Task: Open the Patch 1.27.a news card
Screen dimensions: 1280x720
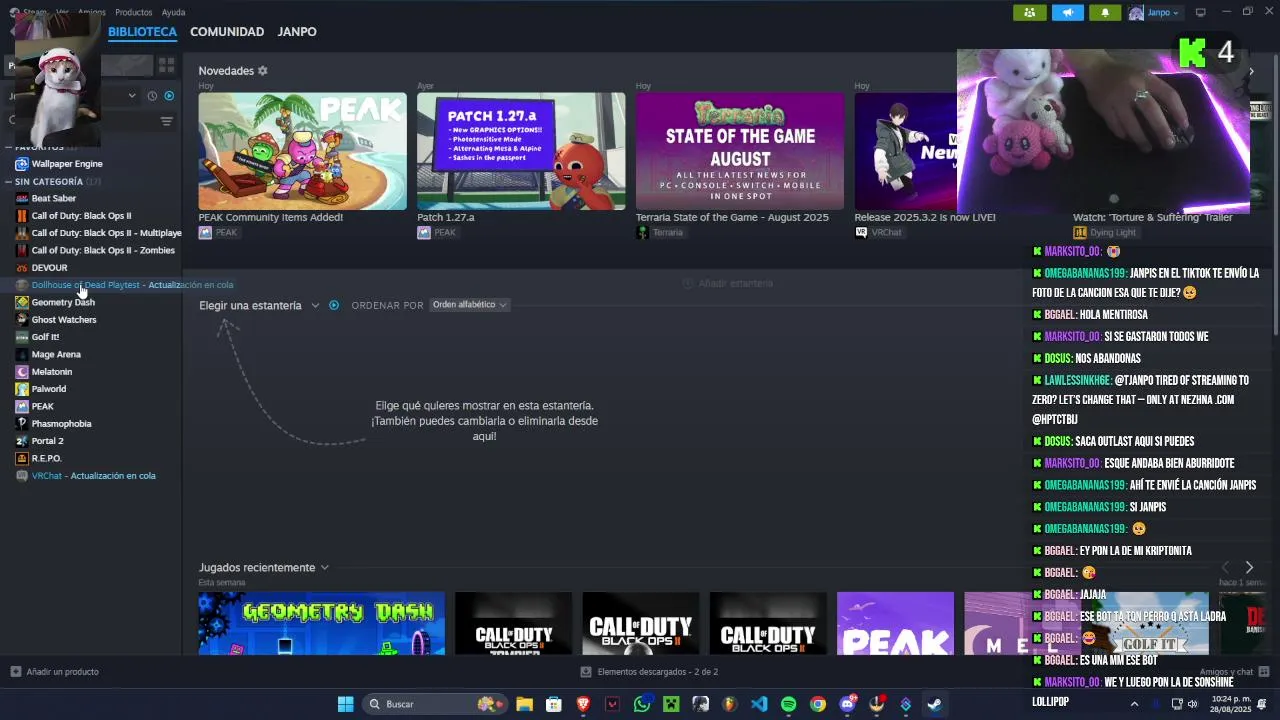Action: 521,152
